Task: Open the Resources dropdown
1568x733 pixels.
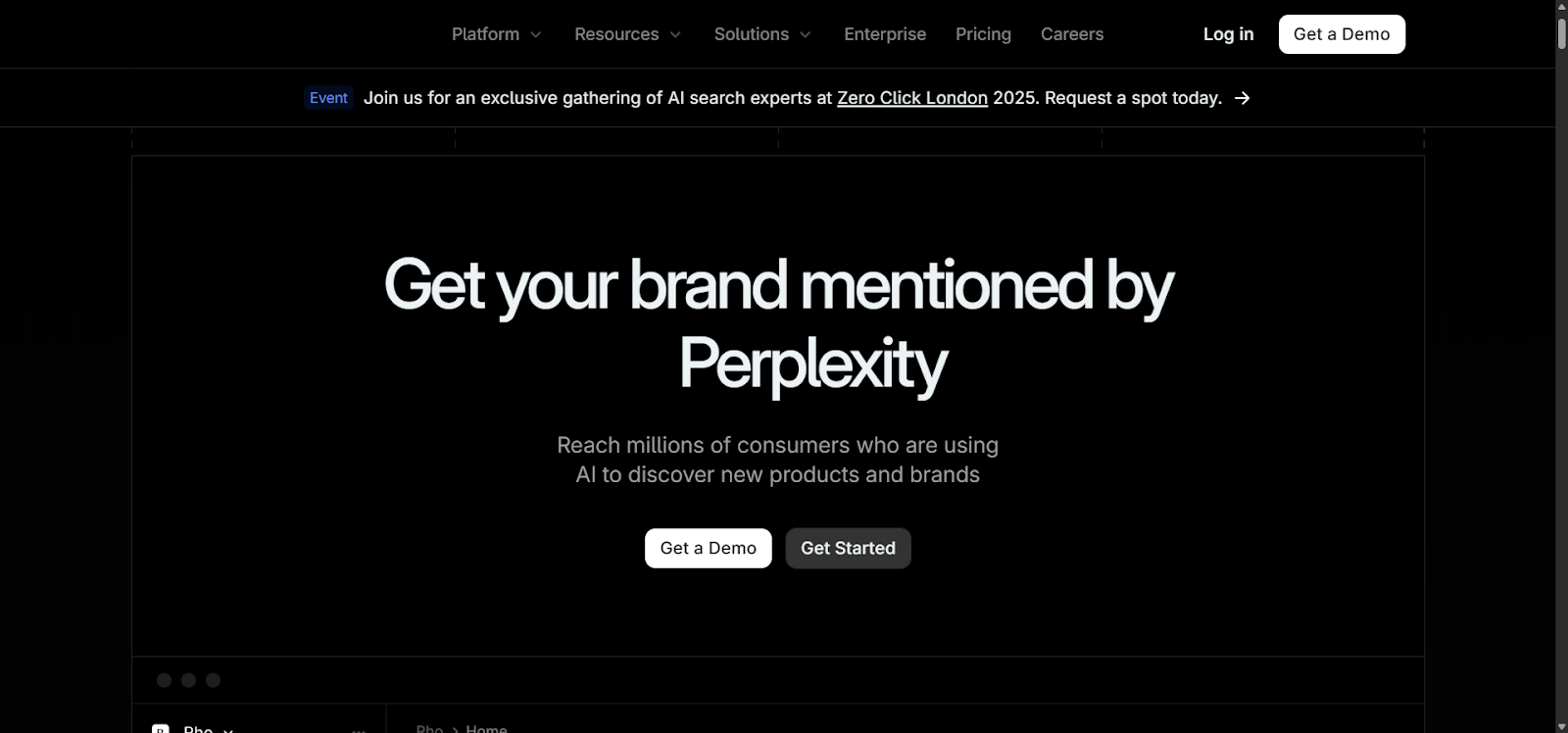Action: coord(627,33)
